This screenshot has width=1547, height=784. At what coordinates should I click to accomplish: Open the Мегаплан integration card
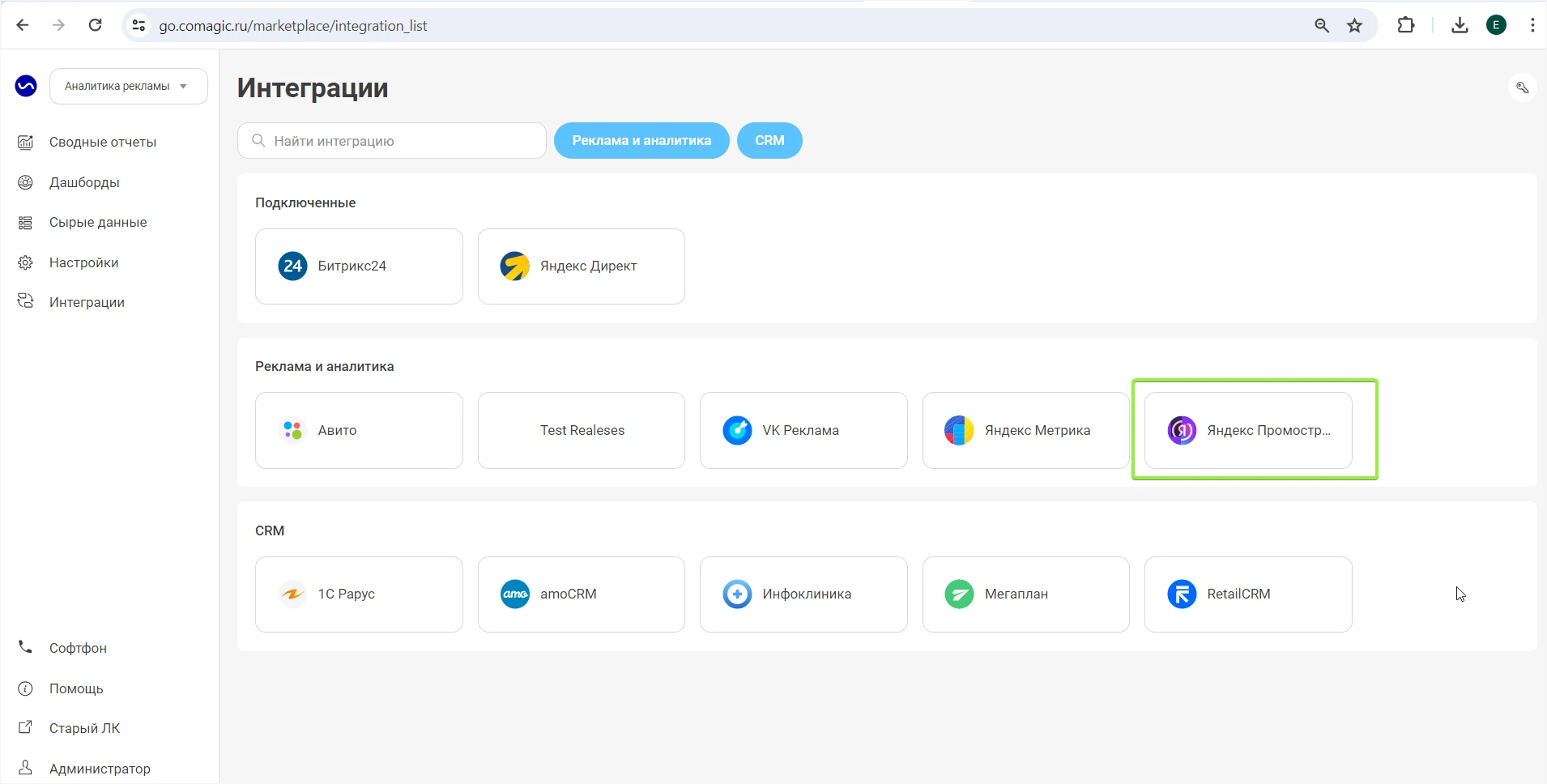(x=1026, y=594)
